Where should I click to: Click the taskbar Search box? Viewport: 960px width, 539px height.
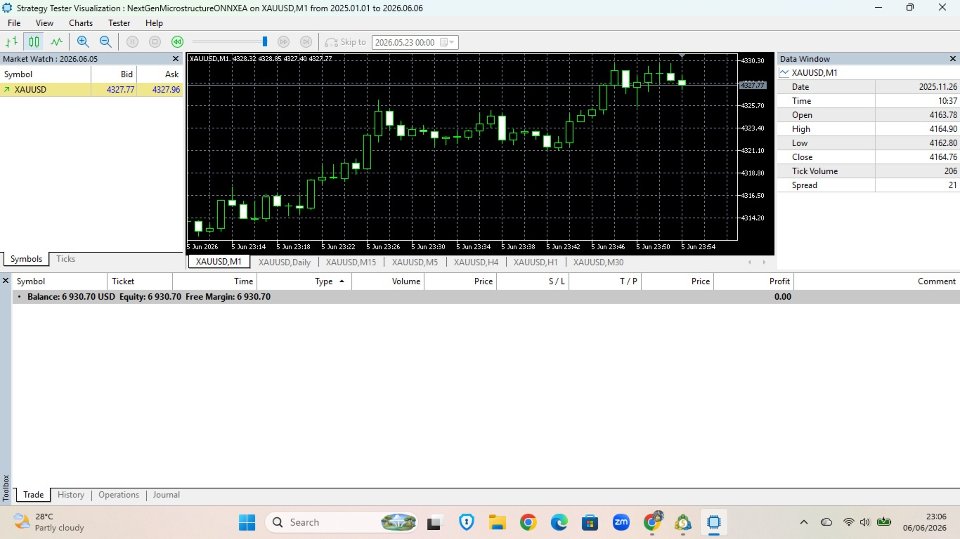(343, 522)
